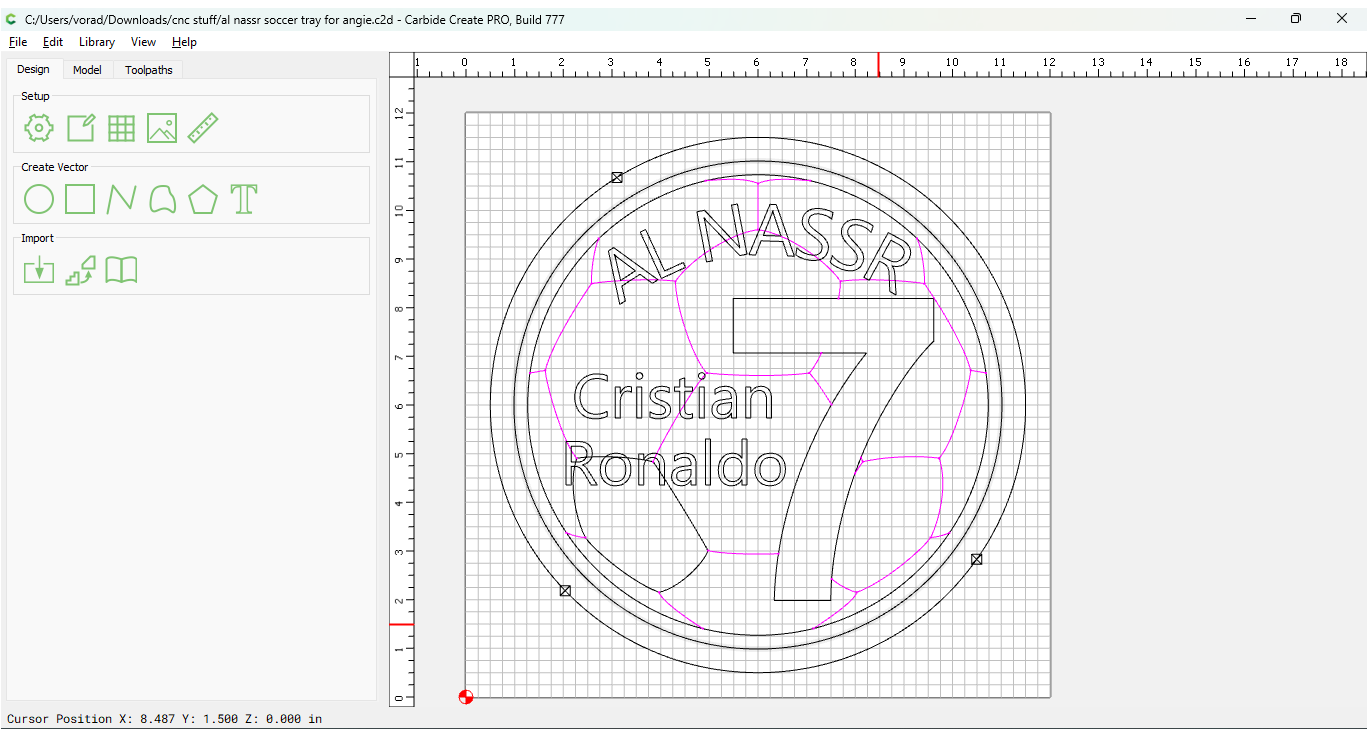
Task: Click the Carbide Create logo in title bar
Action: tap(11, 18)
